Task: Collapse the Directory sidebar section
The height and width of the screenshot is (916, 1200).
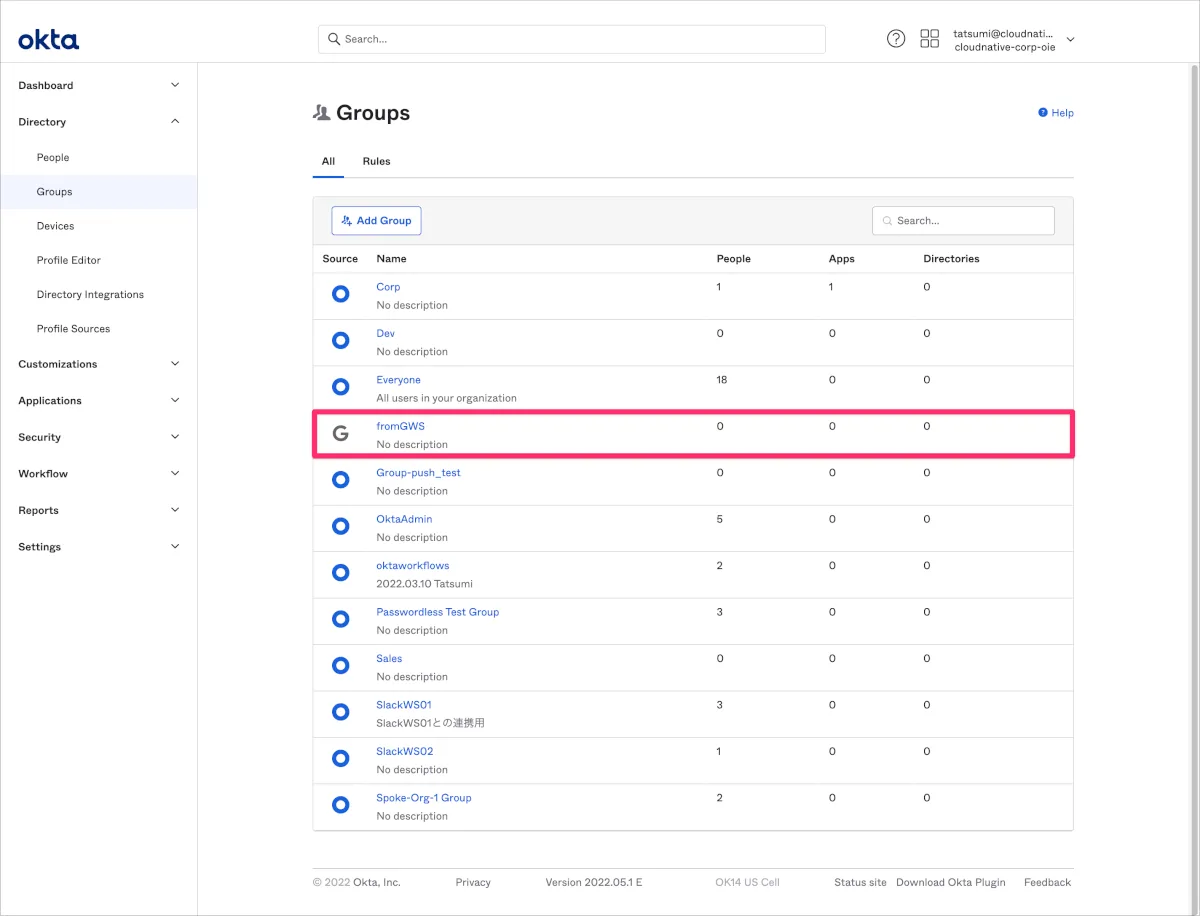Action: (98, 122)
